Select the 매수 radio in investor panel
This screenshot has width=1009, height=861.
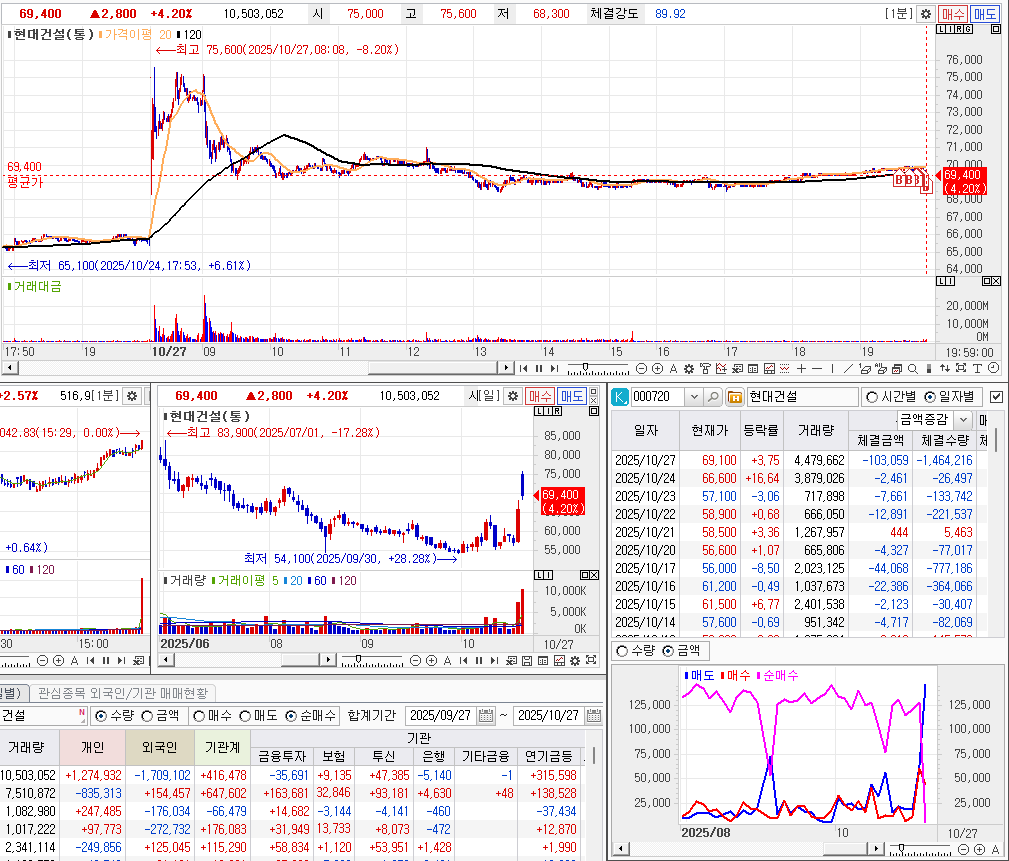[199, 716]
